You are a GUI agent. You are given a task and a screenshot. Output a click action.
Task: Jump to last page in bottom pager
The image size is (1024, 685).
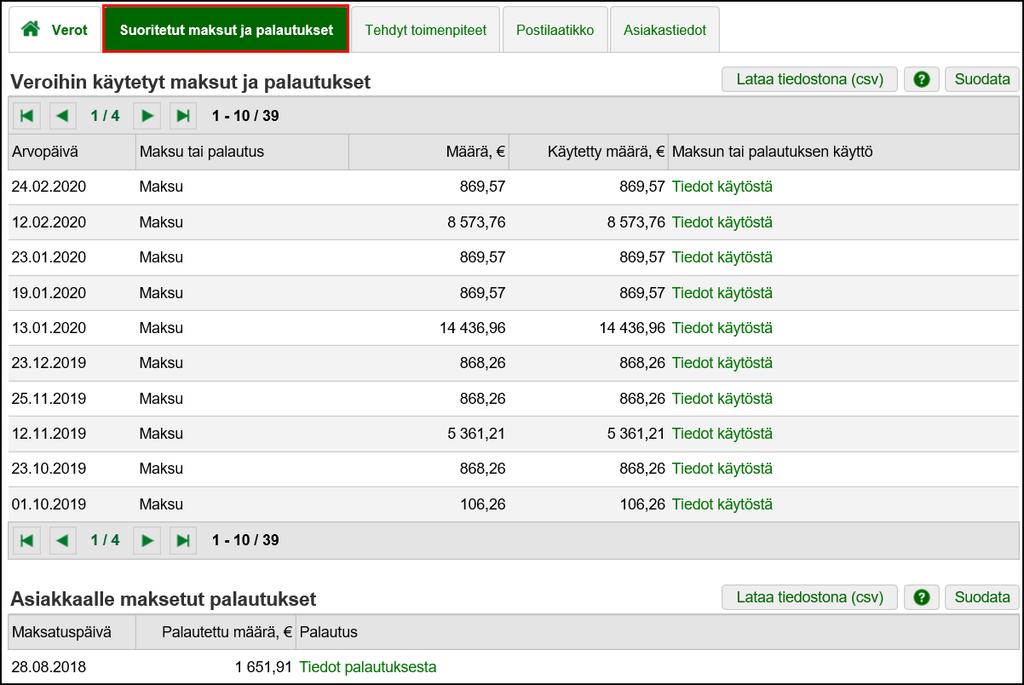point(183,540)
